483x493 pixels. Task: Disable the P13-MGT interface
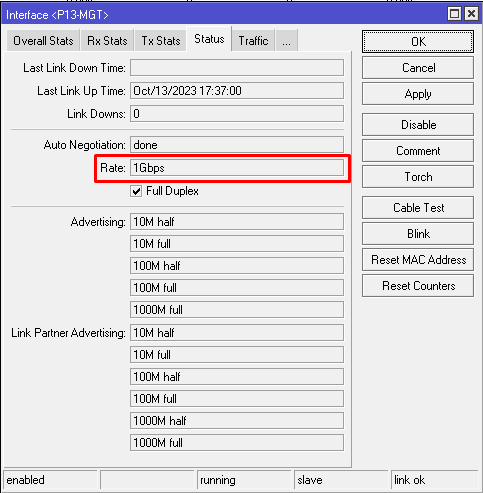(x=418, y=124)
